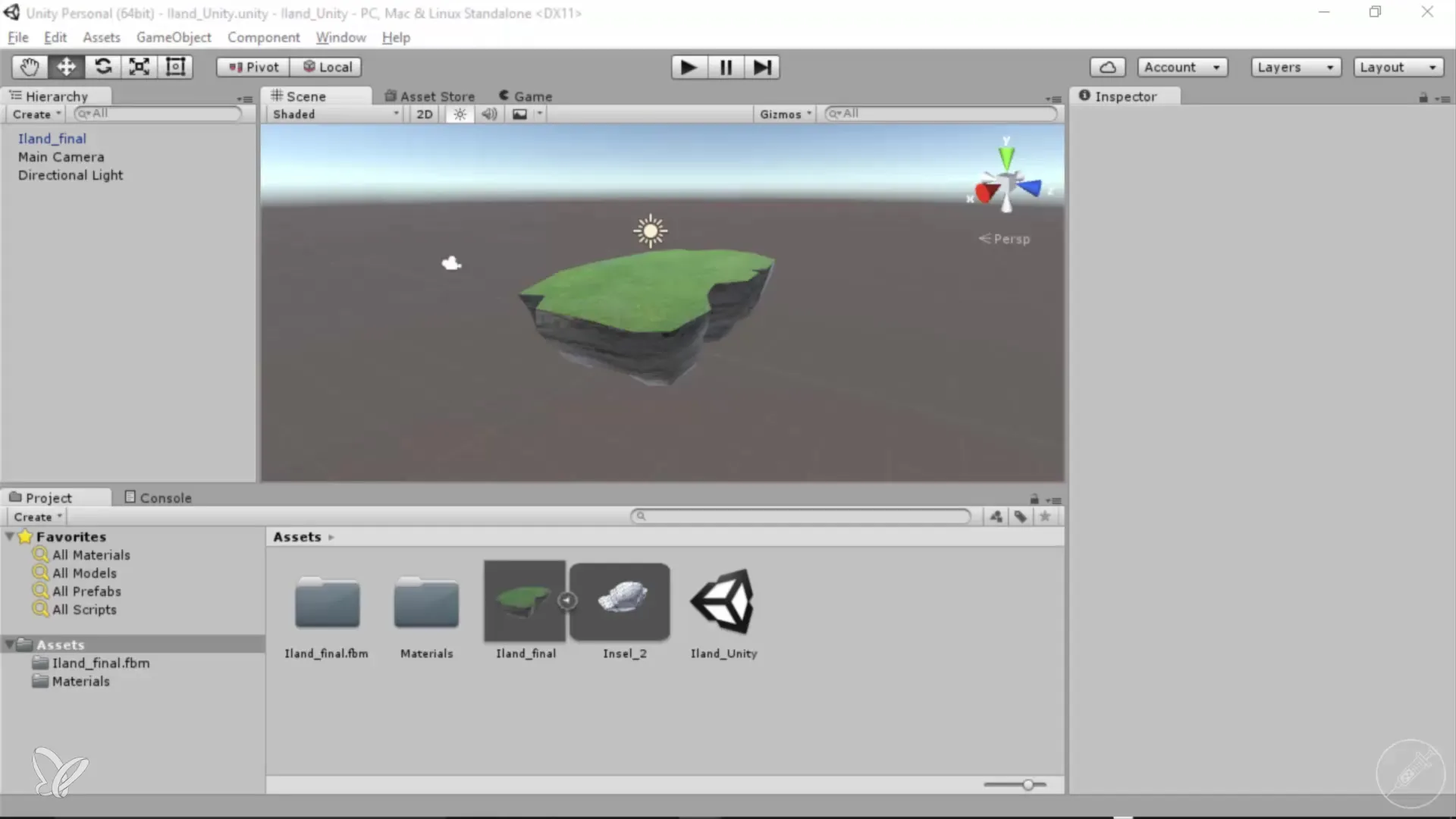Open the File menu
The image size is (1456, 819).
[18, 37]
